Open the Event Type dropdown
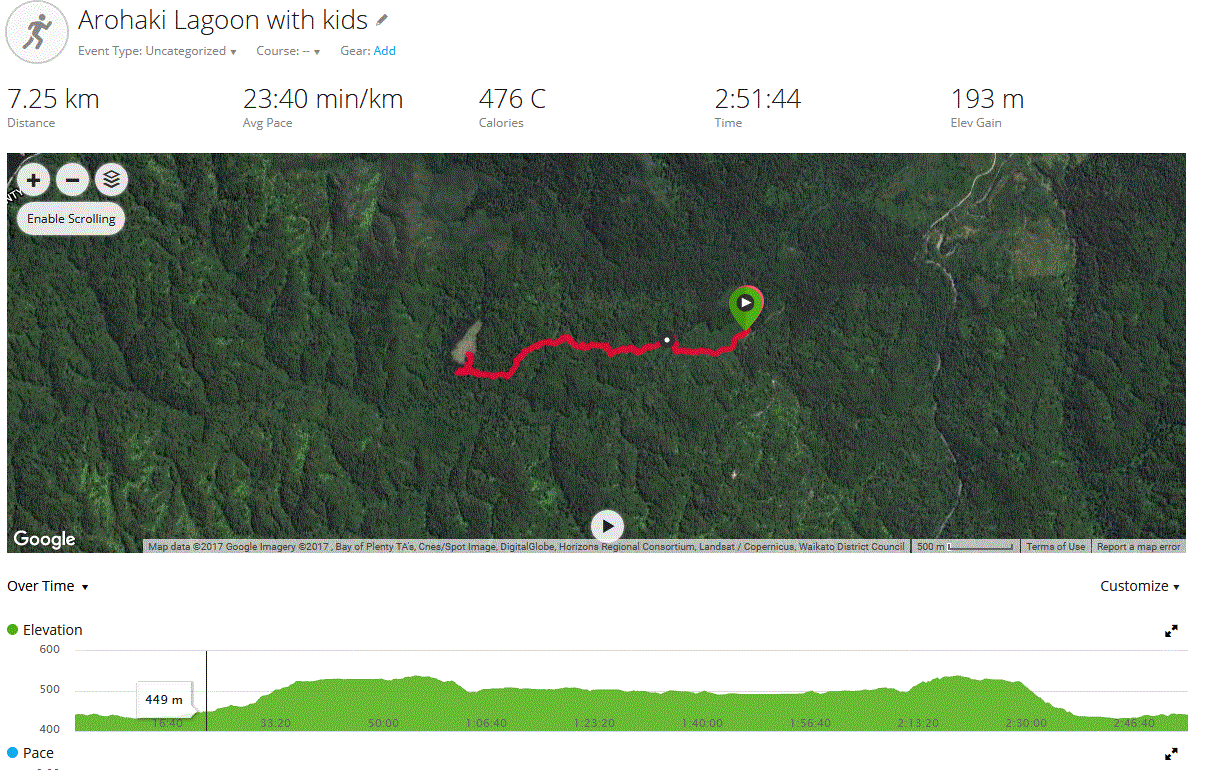Viewport: 1215px width, 770px height. tap(157, 51)
